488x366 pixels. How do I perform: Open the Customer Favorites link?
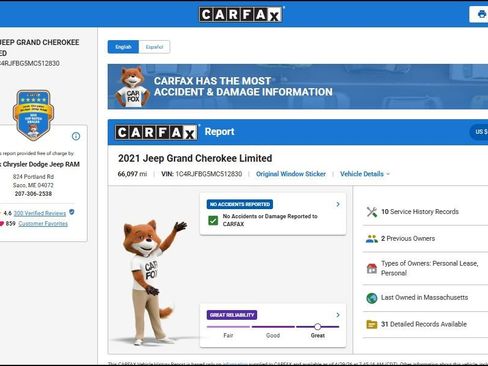(43, 224)
